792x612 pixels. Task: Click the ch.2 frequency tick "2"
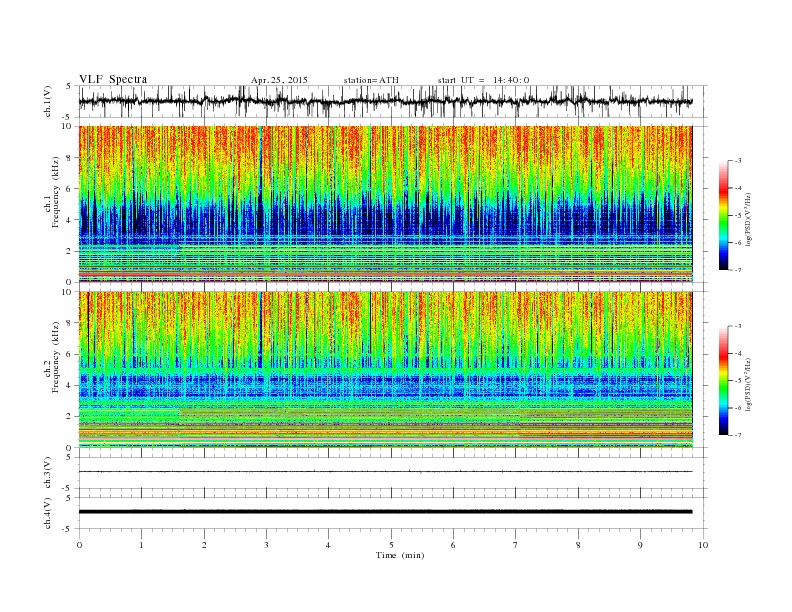point(70,416)
